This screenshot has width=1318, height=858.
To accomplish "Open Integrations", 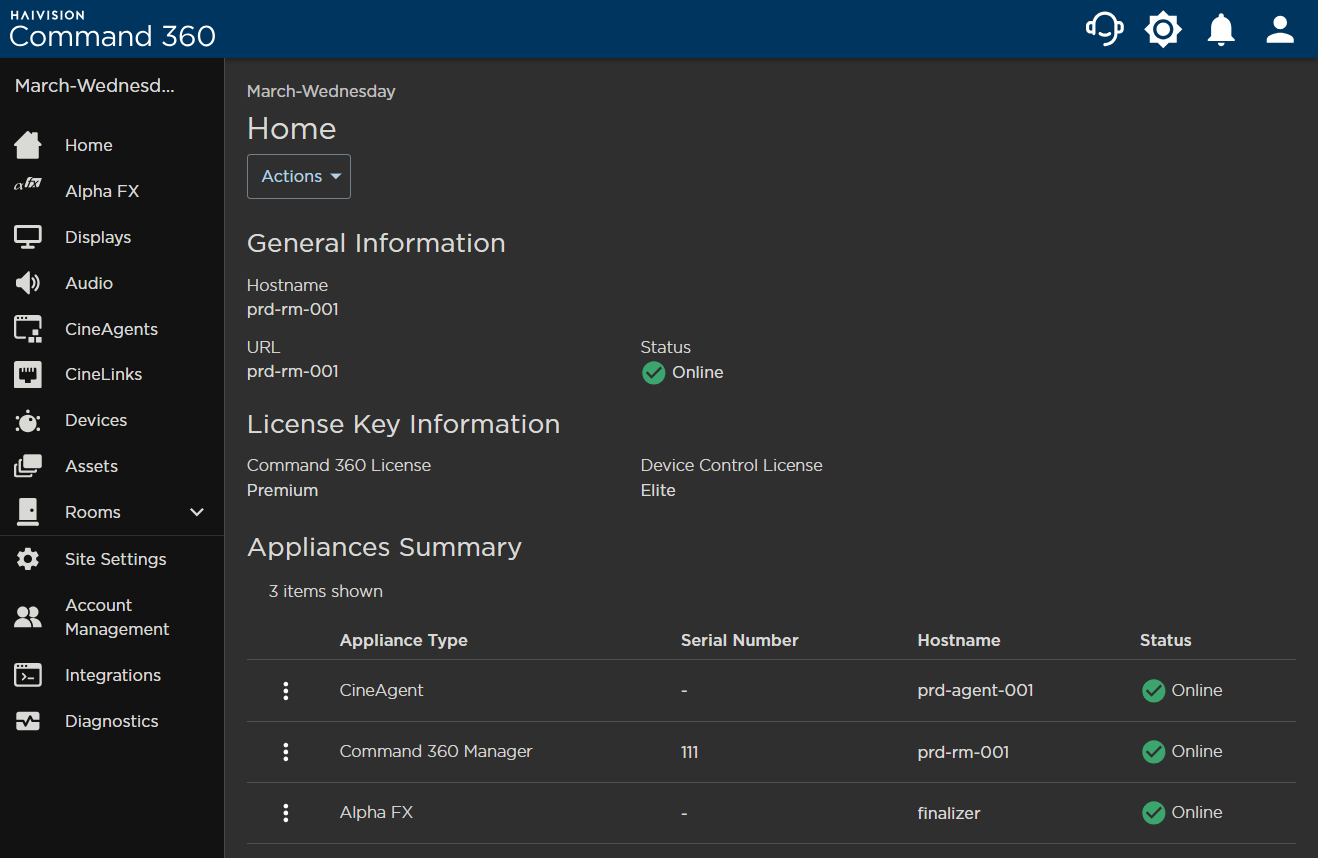I will 112,675.
